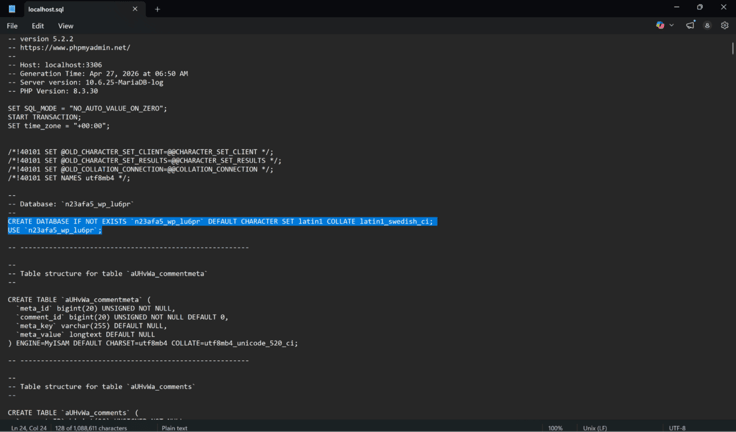Viewport: 736px width, 432px height.
Task: Select the localhost.sql tab
Action: click(x=84, y=9)
